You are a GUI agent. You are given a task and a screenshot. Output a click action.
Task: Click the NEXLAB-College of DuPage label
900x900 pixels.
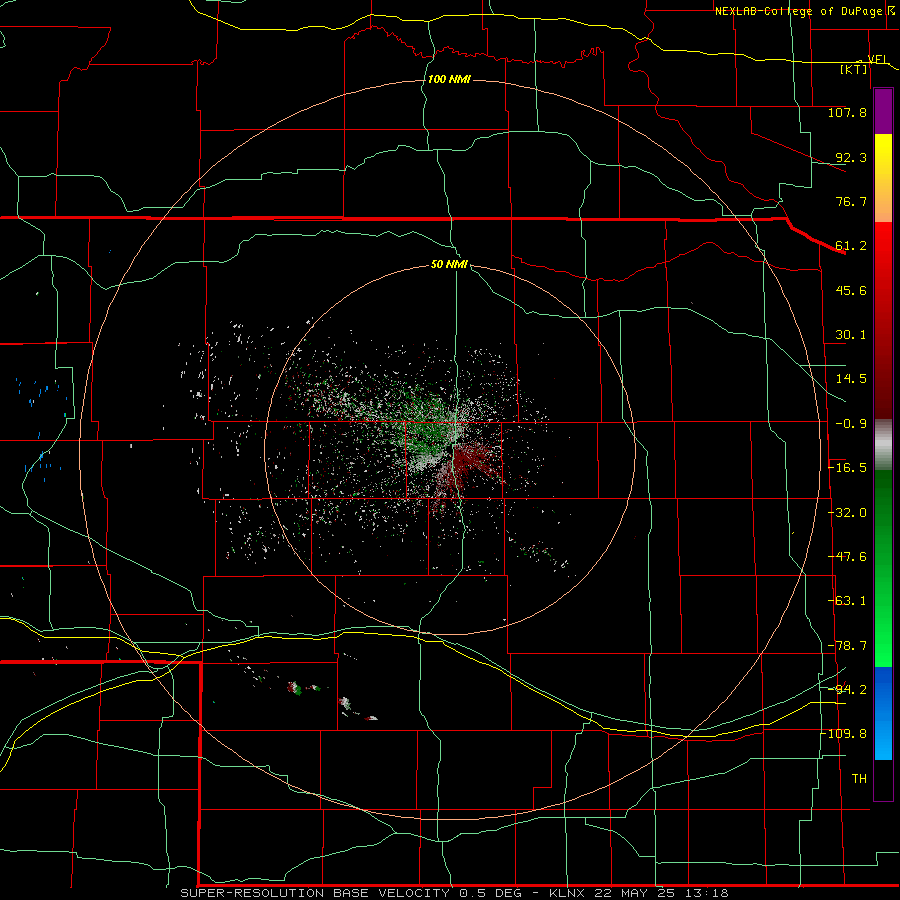(x=798, y=11)
